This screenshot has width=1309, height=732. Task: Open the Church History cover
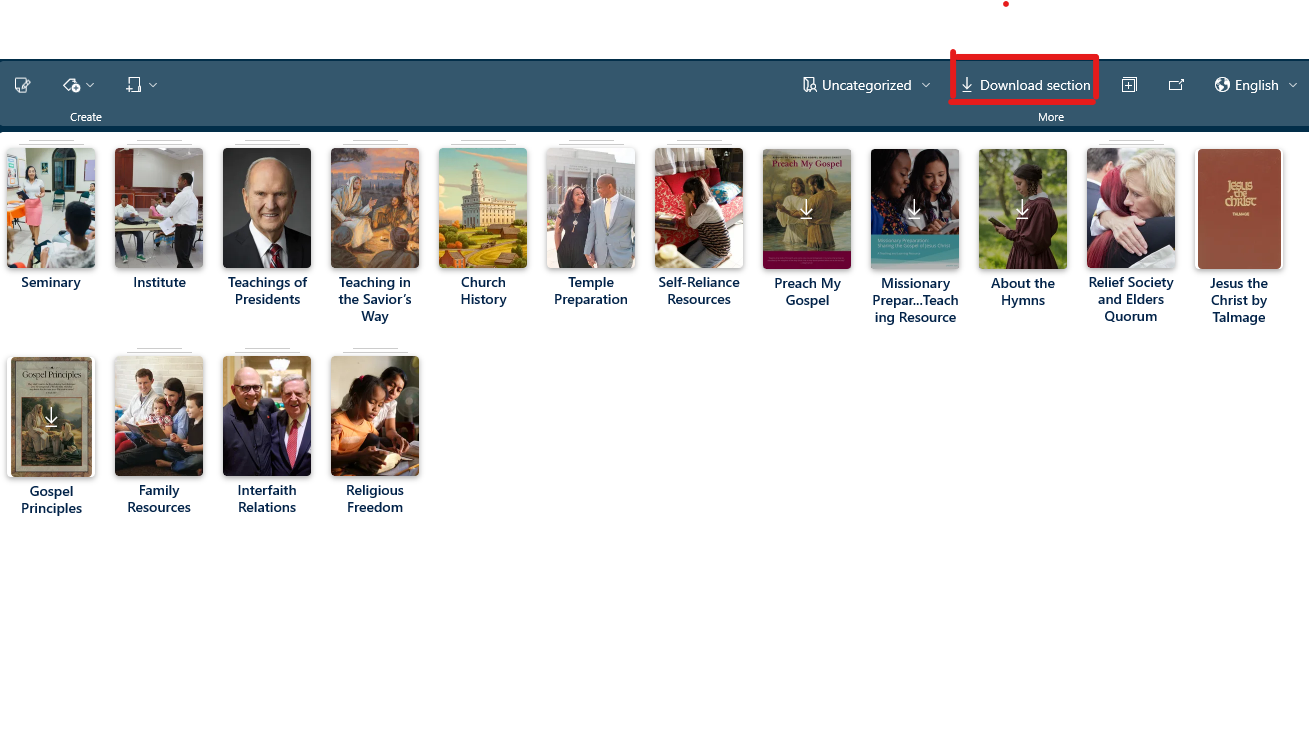tap(483, 208)
